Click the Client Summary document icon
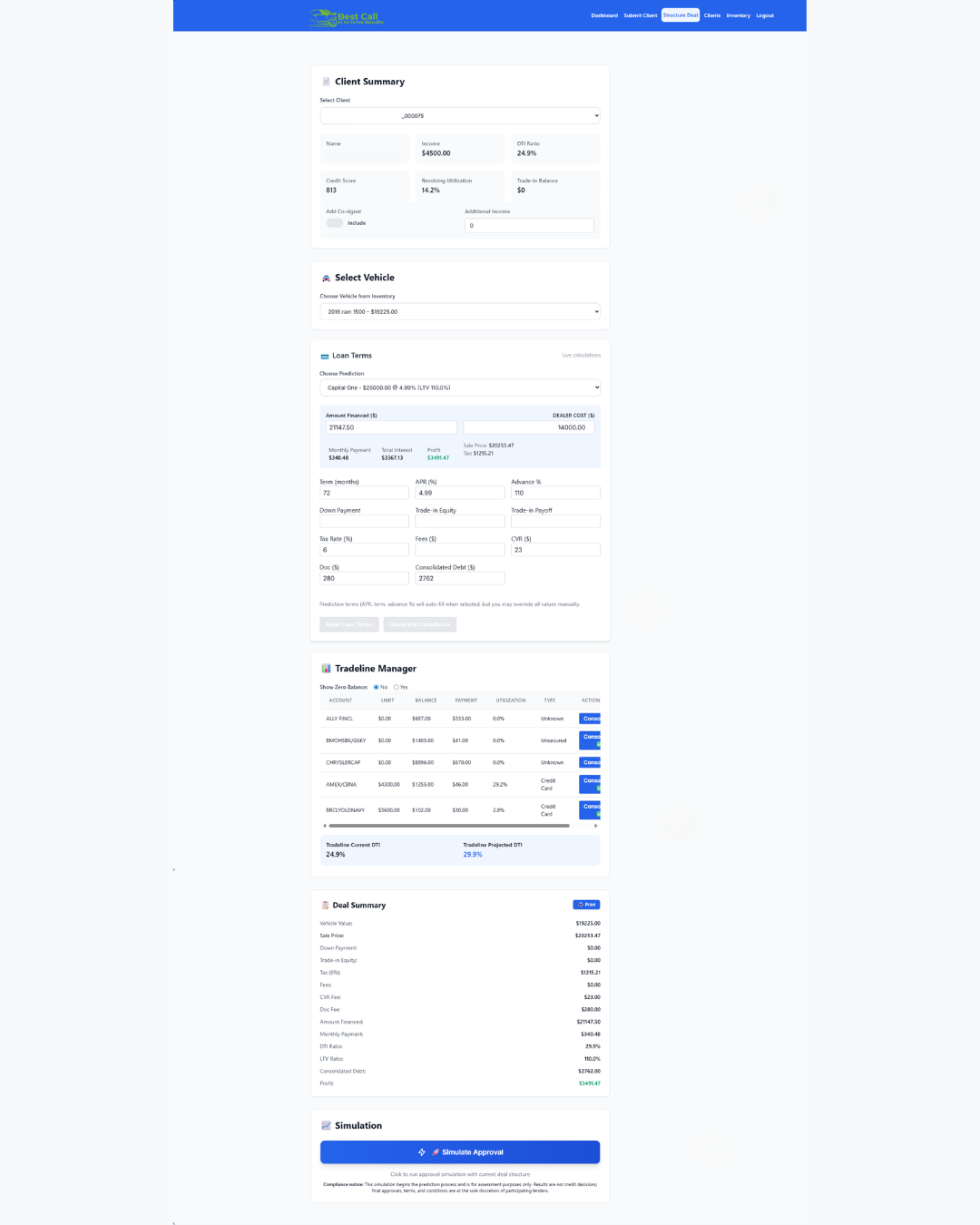Screen dimensions: 980x1225 [x=327, y=82]
